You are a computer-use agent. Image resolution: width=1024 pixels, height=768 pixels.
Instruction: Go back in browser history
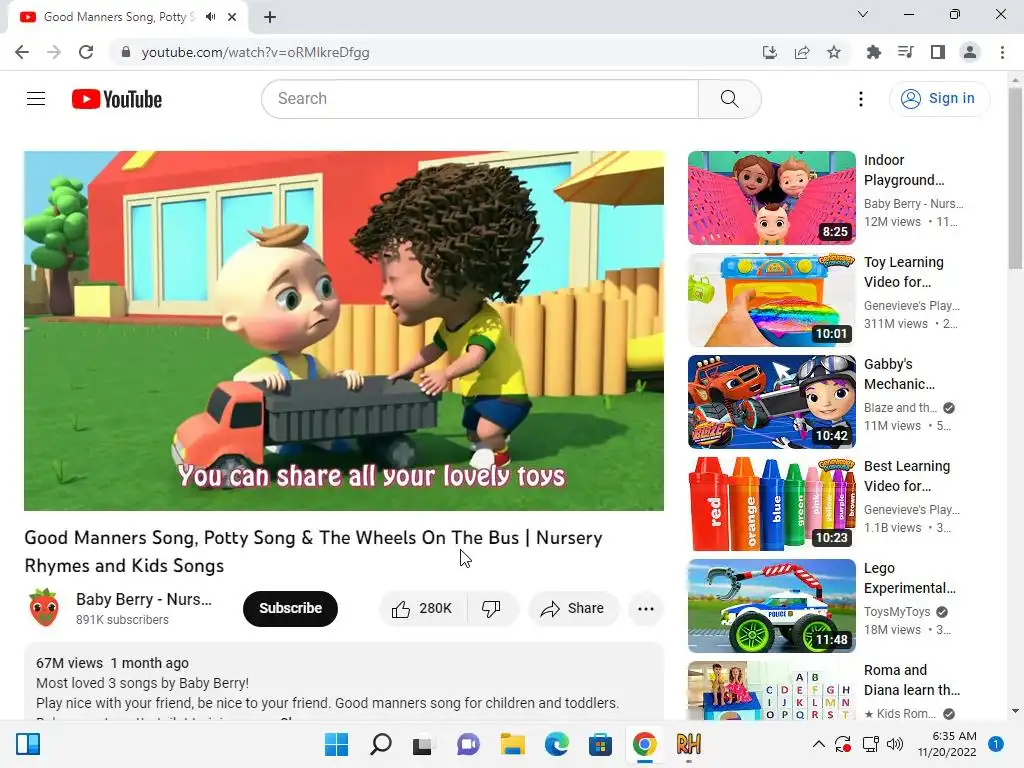22,52
